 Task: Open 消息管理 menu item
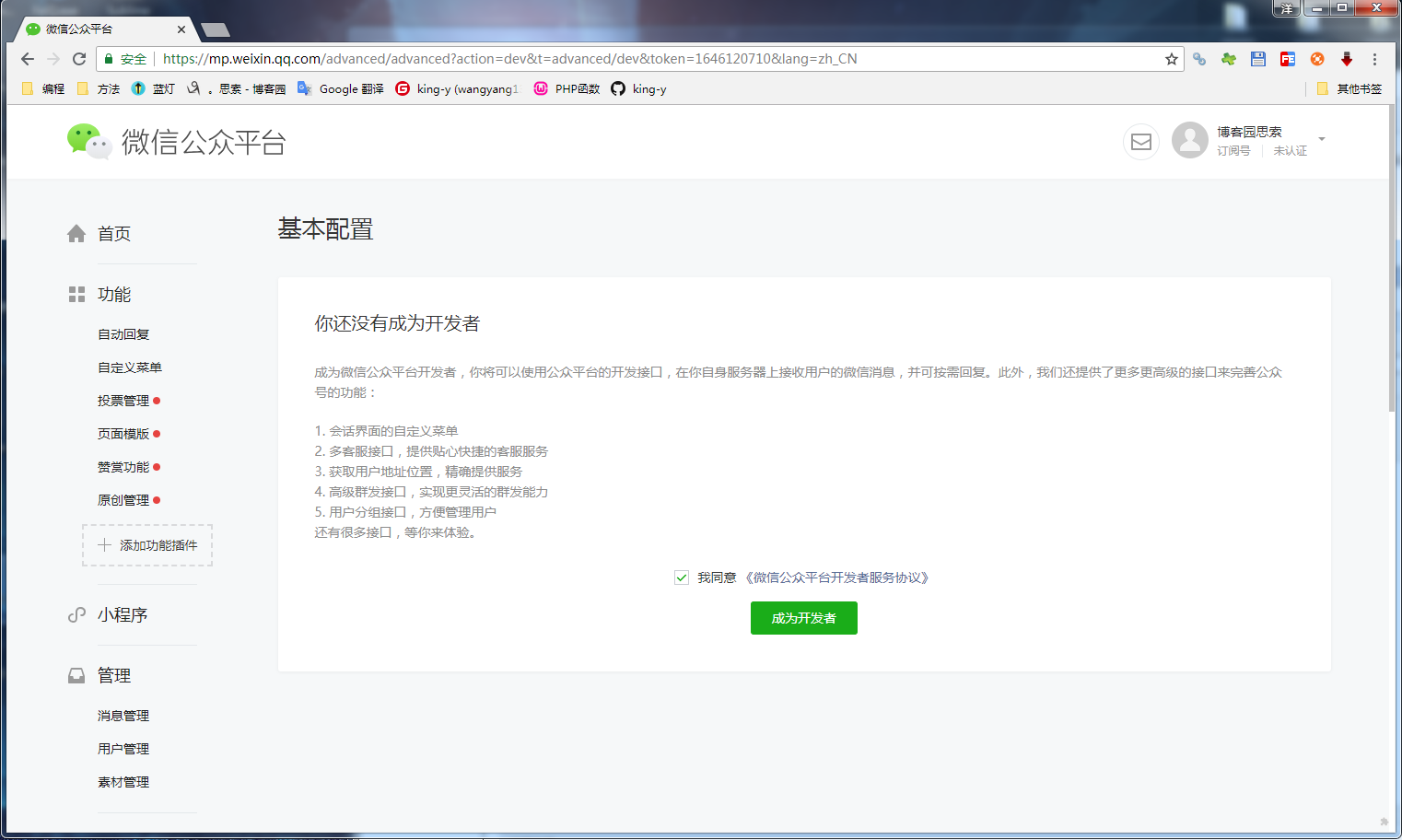click(x=123, y=716)
